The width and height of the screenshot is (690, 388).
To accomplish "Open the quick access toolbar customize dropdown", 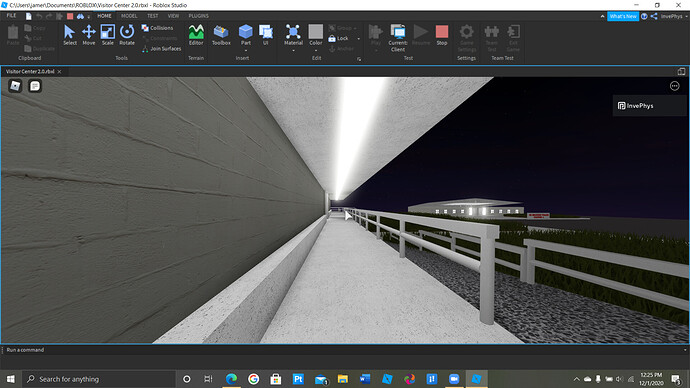I will 88,17.
